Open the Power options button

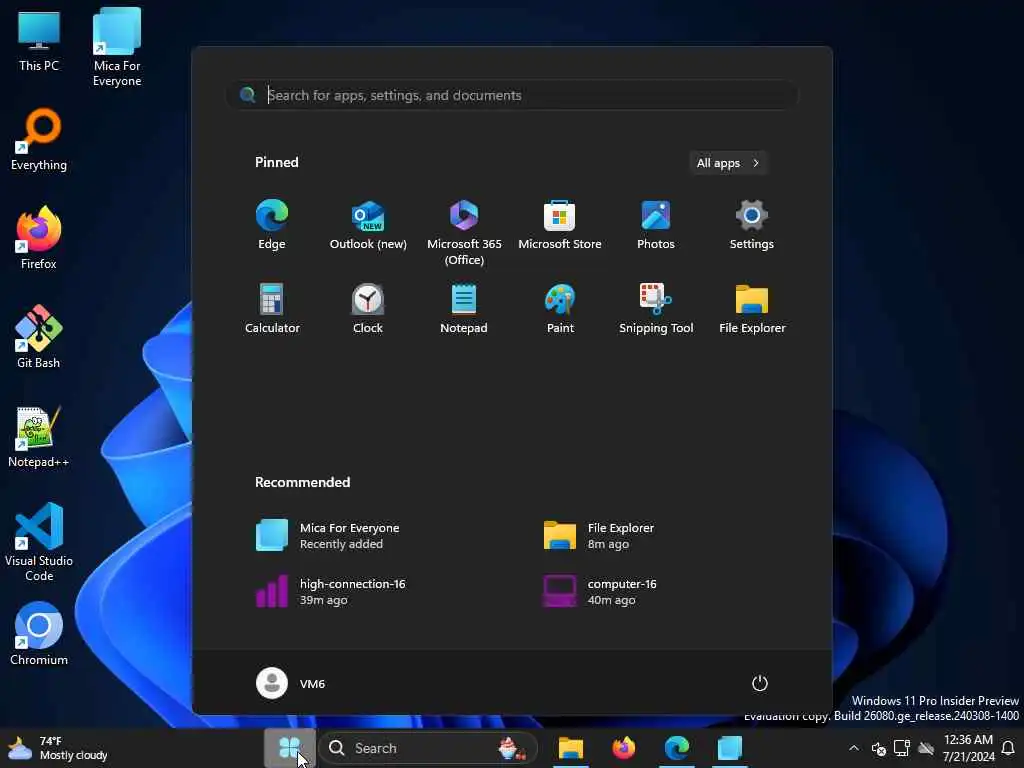[760, 683]
